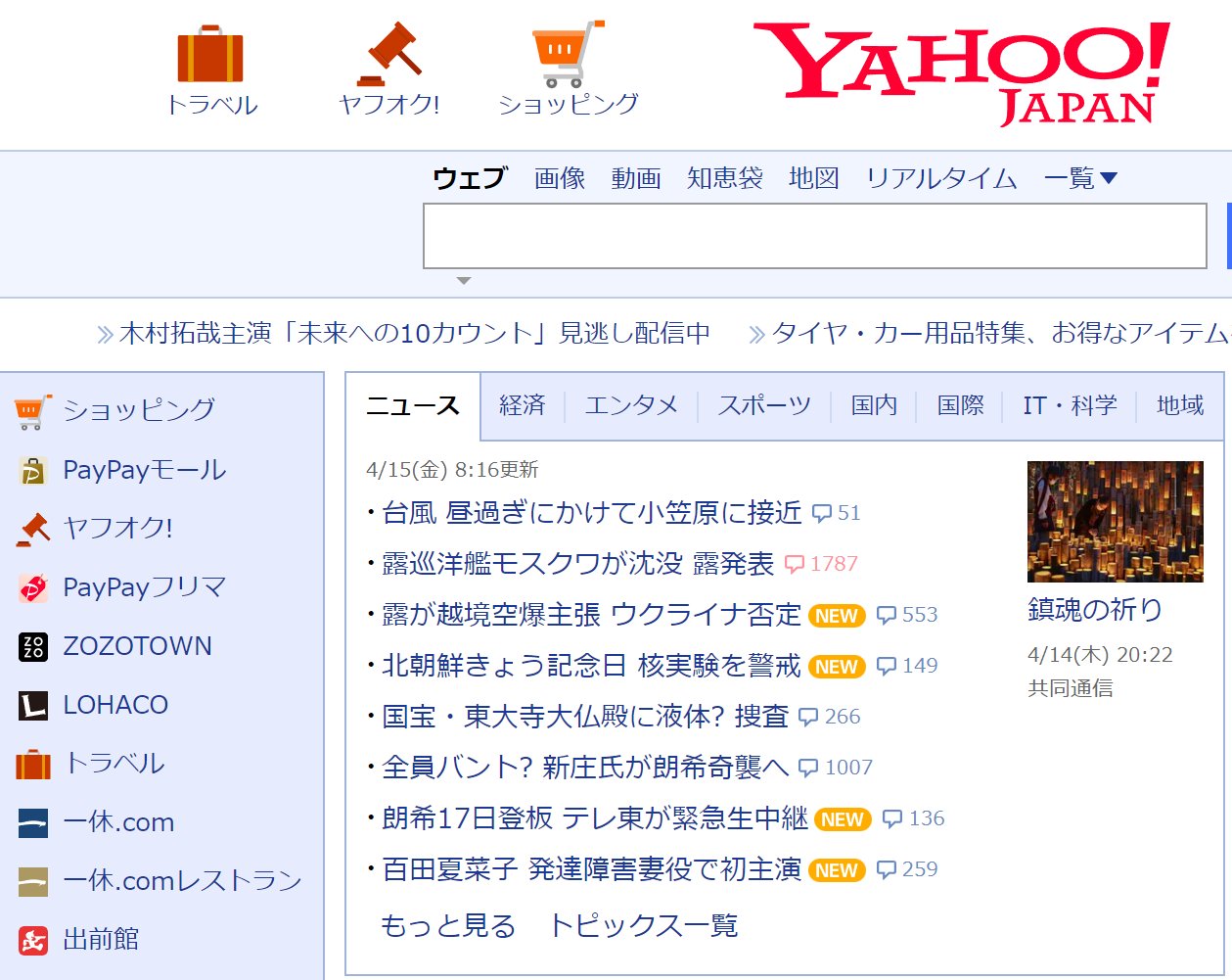Click the PayPayフリマ icon
Viewport: 1232px width, 980px height.
pos(33,587)
